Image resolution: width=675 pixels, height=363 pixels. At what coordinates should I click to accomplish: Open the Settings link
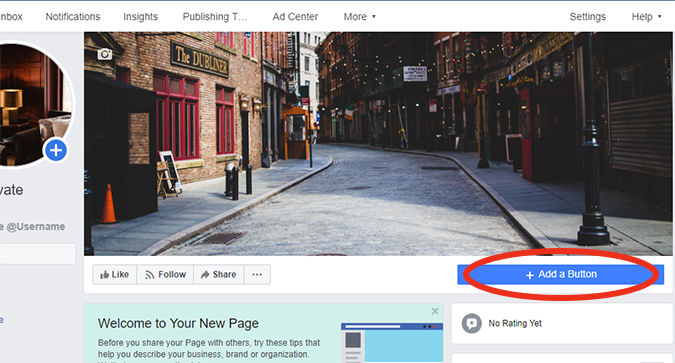coord(588,17)
